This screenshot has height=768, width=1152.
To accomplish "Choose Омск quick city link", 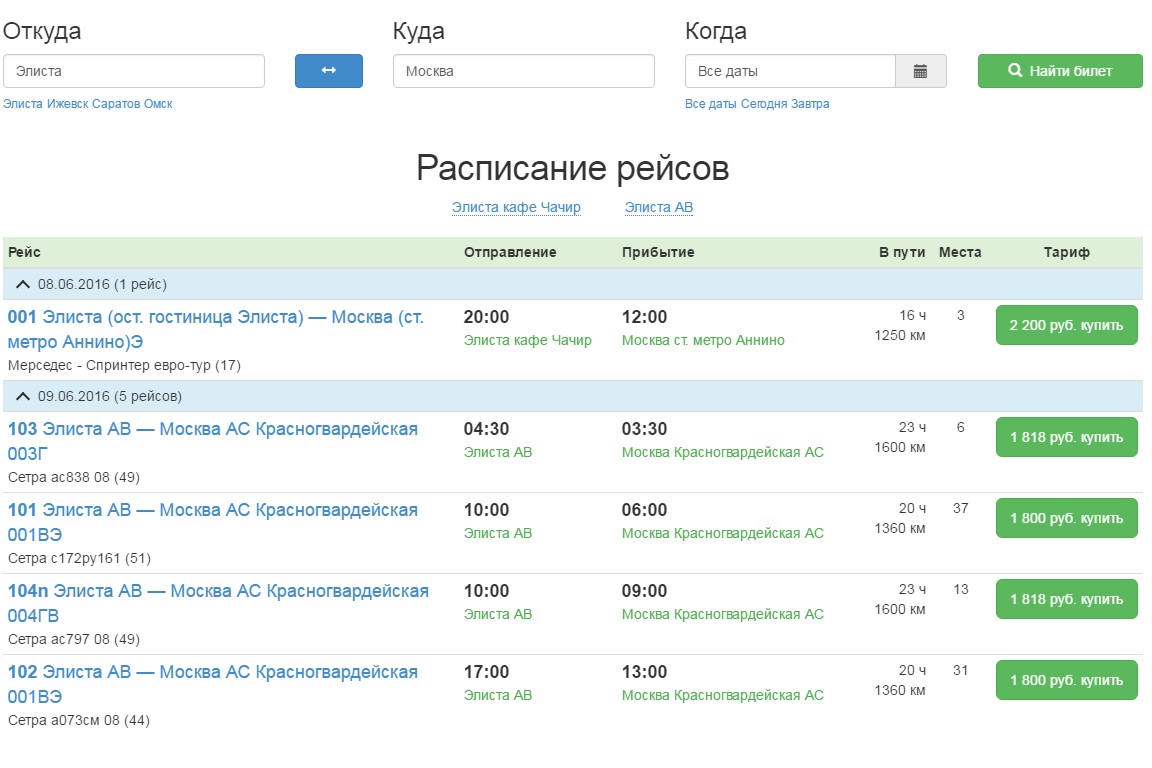I will coord(158,104).
